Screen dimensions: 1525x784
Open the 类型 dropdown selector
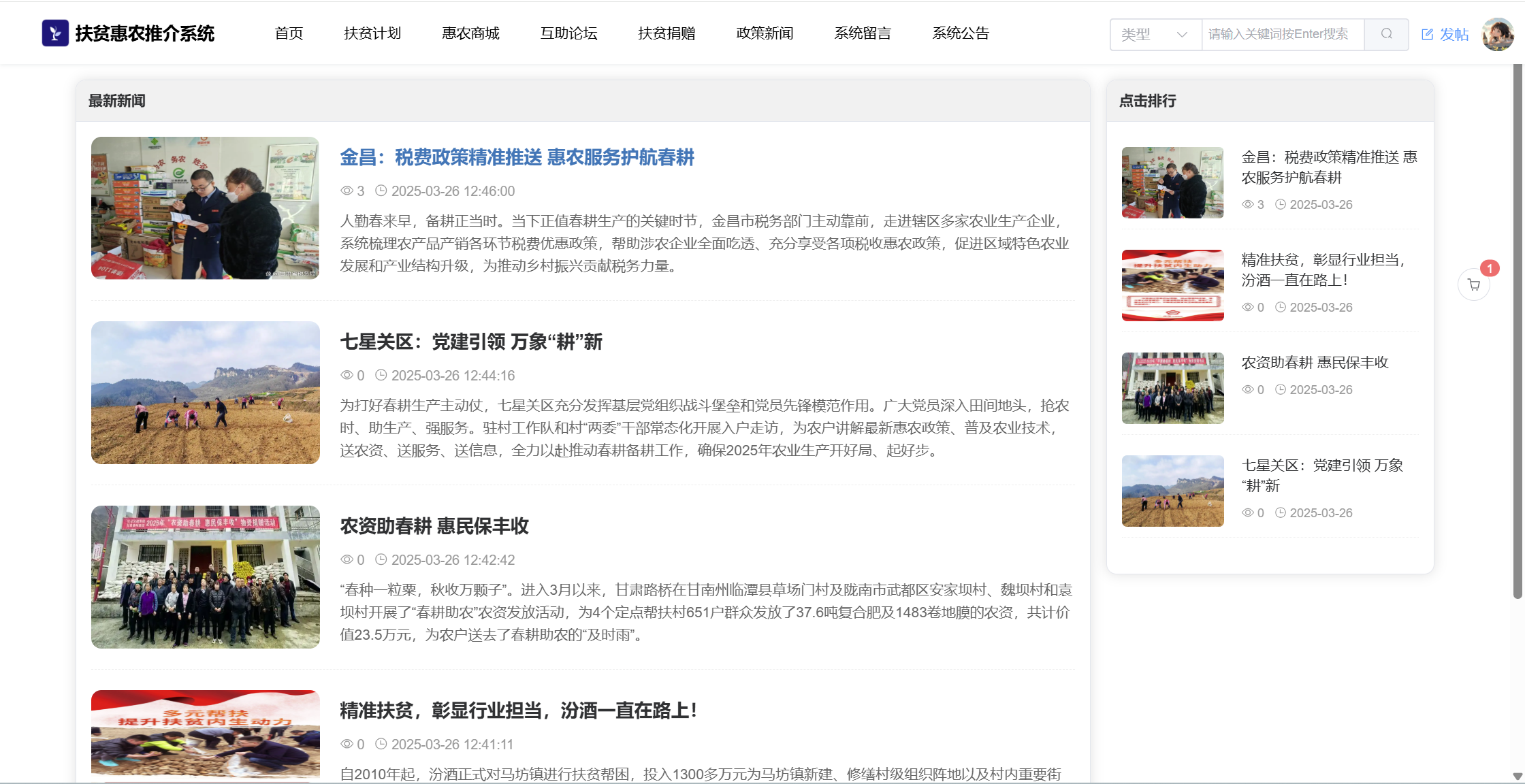(x=1145, y=34)
